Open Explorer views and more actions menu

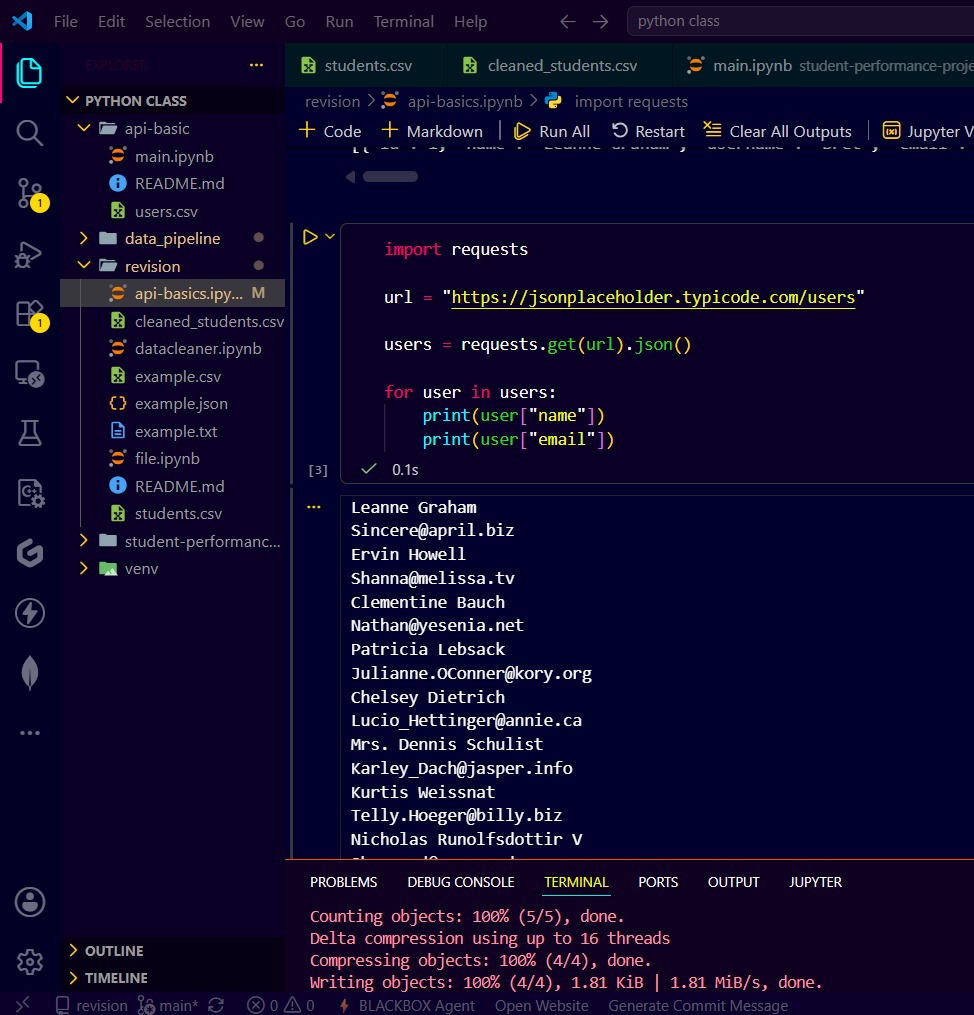(256, 65)
